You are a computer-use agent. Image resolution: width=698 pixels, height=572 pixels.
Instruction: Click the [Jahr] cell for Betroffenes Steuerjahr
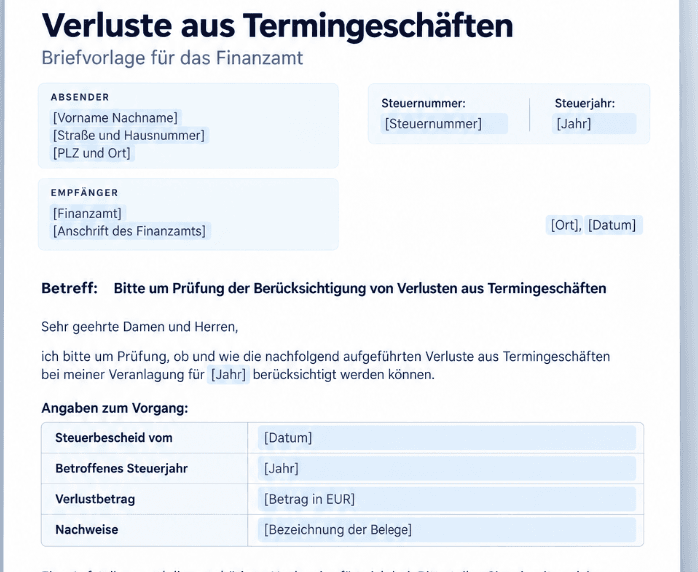[x=446, y=469]
